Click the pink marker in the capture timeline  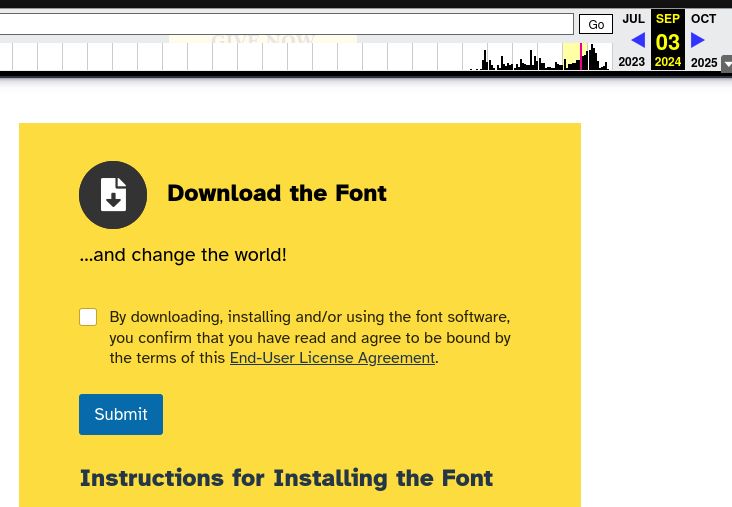point(581,56)
